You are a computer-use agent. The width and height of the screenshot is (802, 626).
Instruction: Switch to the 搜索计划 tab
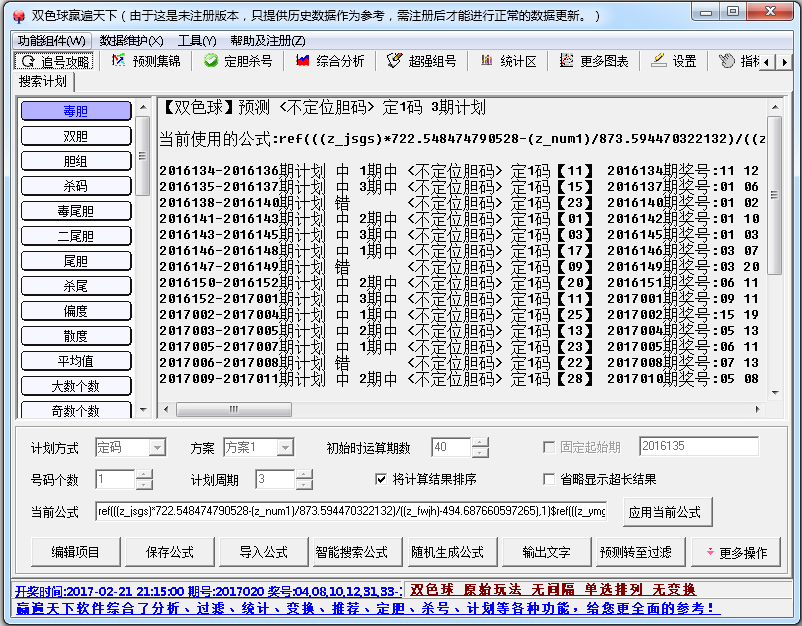point(43,81)
